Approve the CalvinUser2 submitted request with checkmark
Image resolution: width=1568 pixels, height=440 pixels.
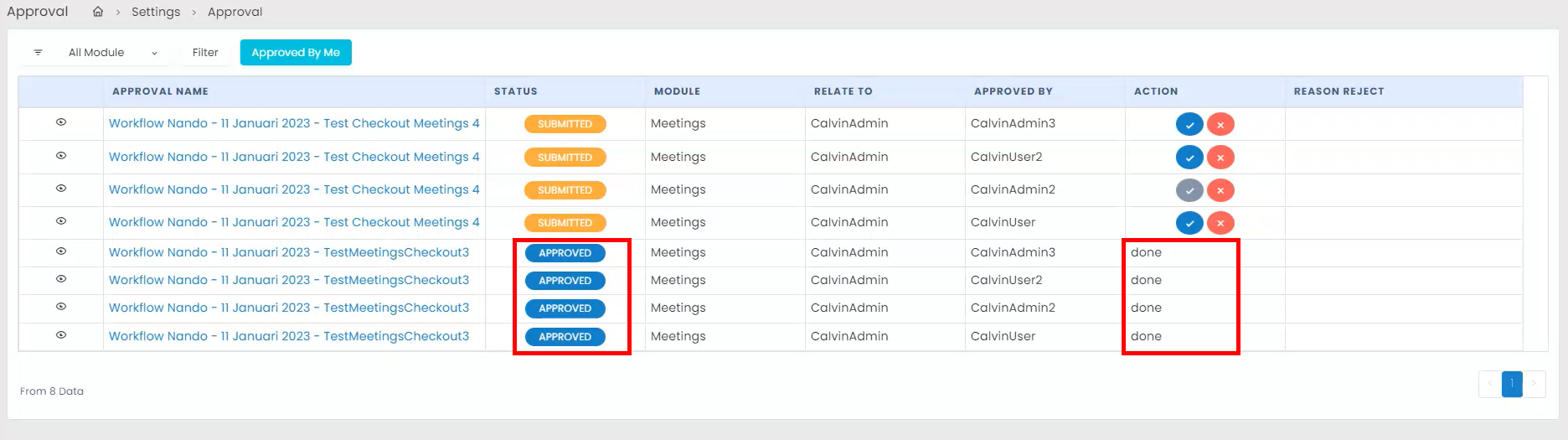tap(1189, 158)
